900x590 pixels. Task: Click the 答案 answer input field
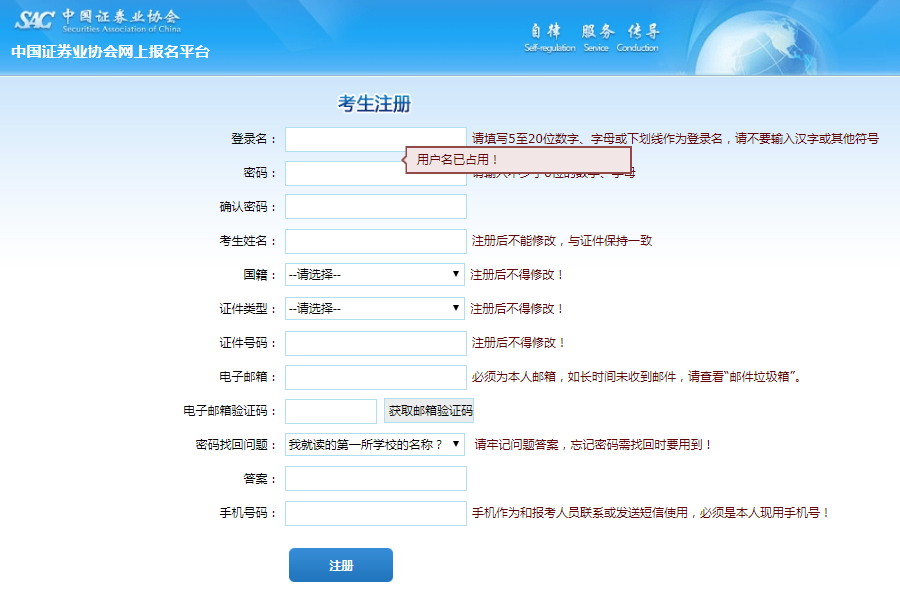375,479
